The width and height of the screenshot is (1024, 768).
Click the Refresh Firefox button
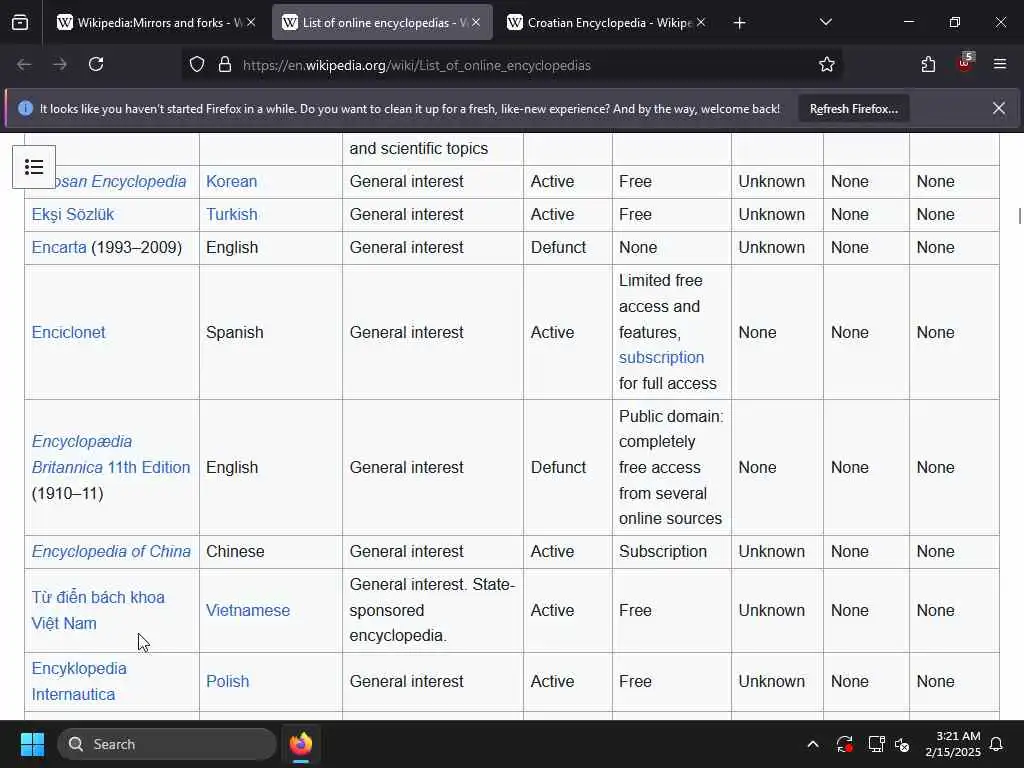(854, 108)
